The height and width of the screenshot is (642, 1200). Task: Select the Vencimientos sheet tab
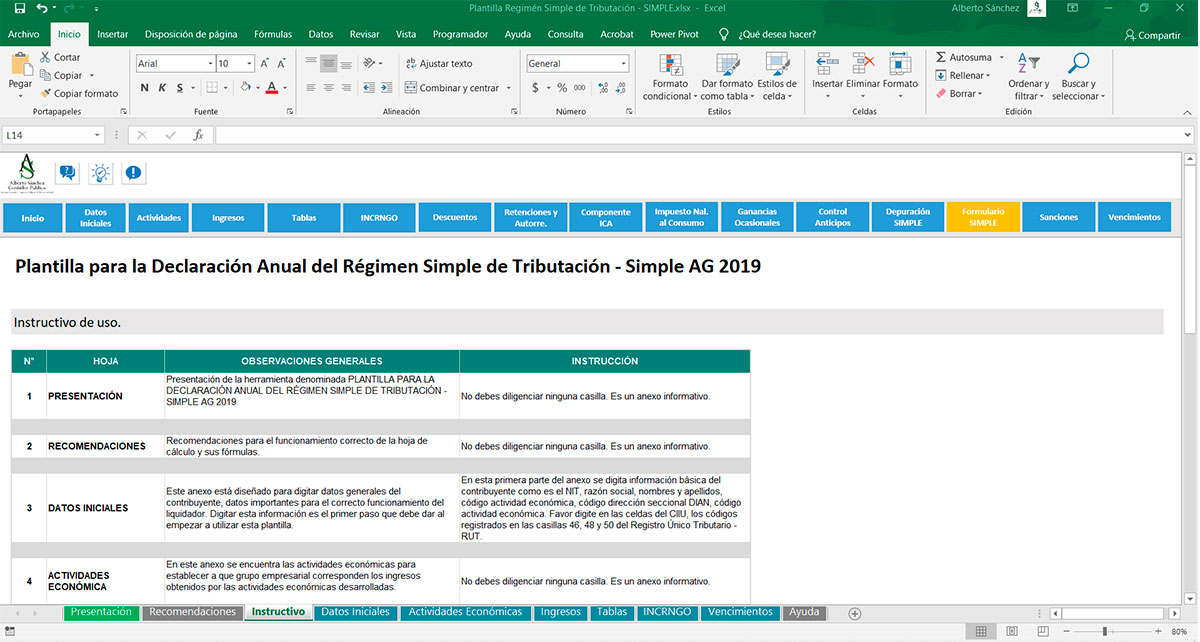tap(740, 612)
